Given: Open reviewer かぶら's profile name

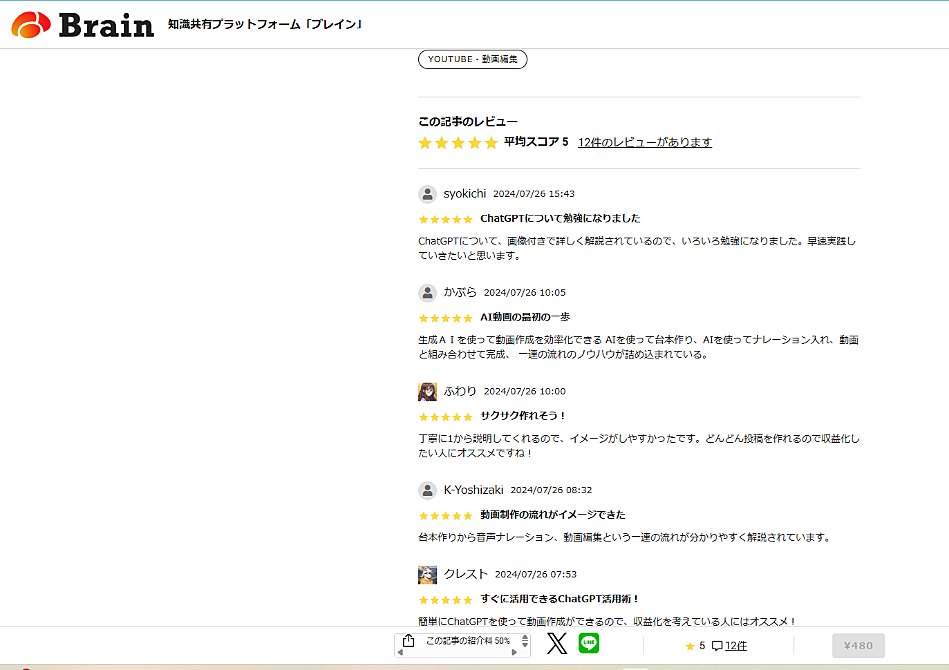Looking at the screenshot, I should [x=460, y=292].
